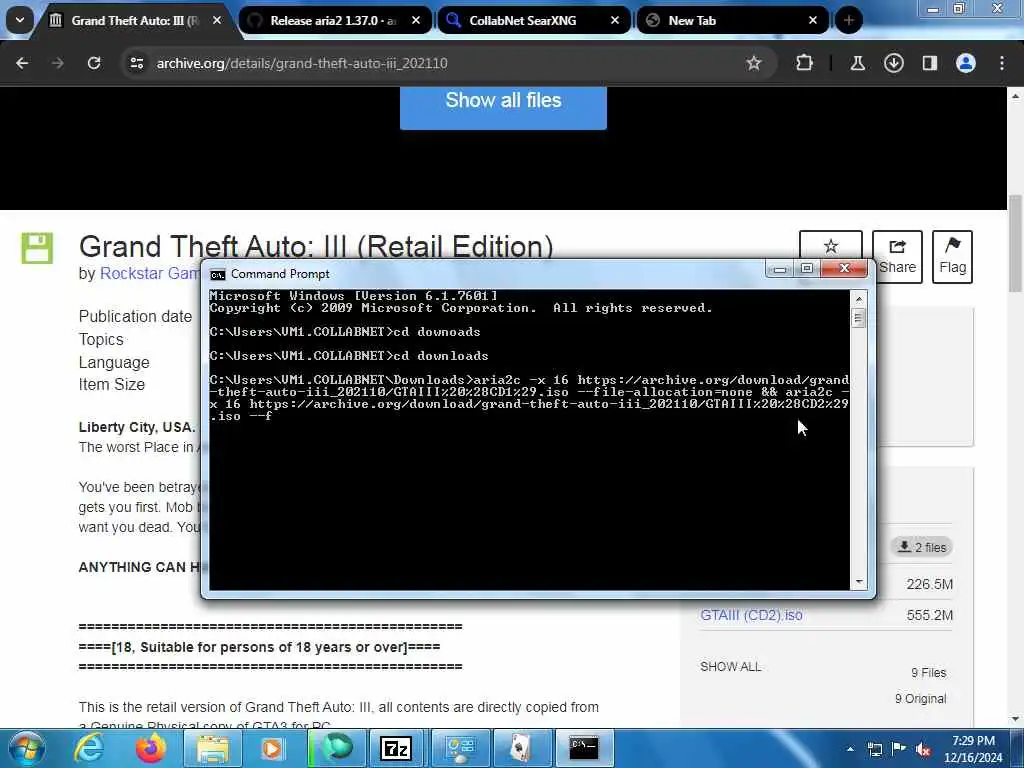This screenshot has height=768, width=1024.
Task: Launch Internet Explorer from taskbar
Action: click(89, 748)
